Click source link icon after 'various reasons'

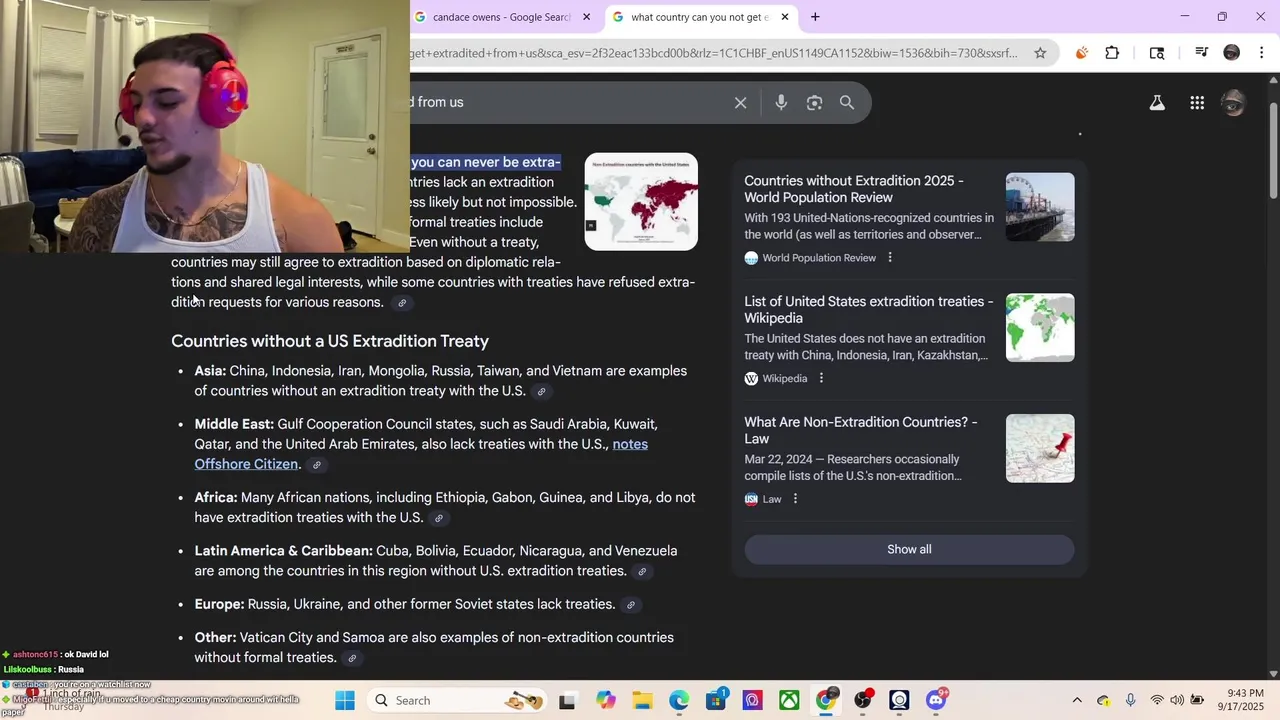tap(402, 303)
